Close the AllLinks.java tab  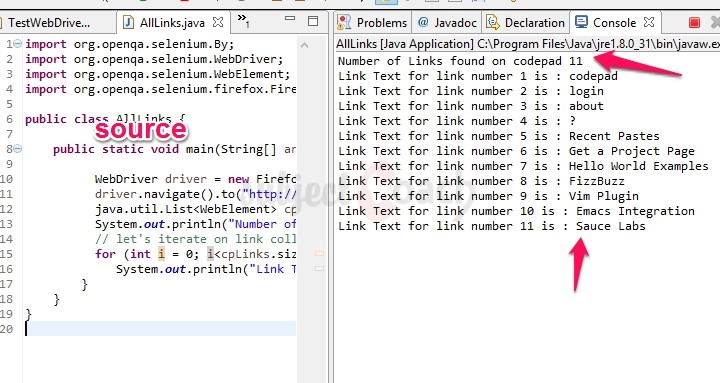(x=218, y=22)
